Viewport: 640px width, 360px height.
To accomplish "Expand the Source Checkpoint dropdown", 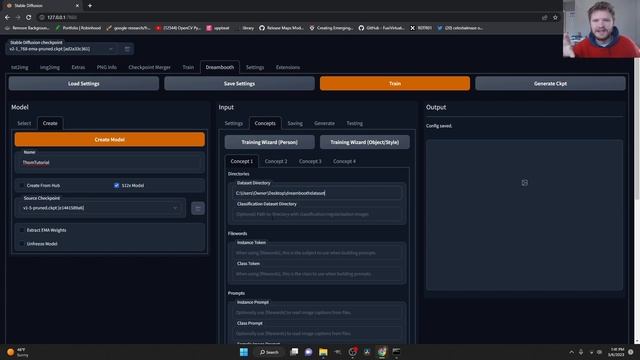I will [x=175, y=208].
